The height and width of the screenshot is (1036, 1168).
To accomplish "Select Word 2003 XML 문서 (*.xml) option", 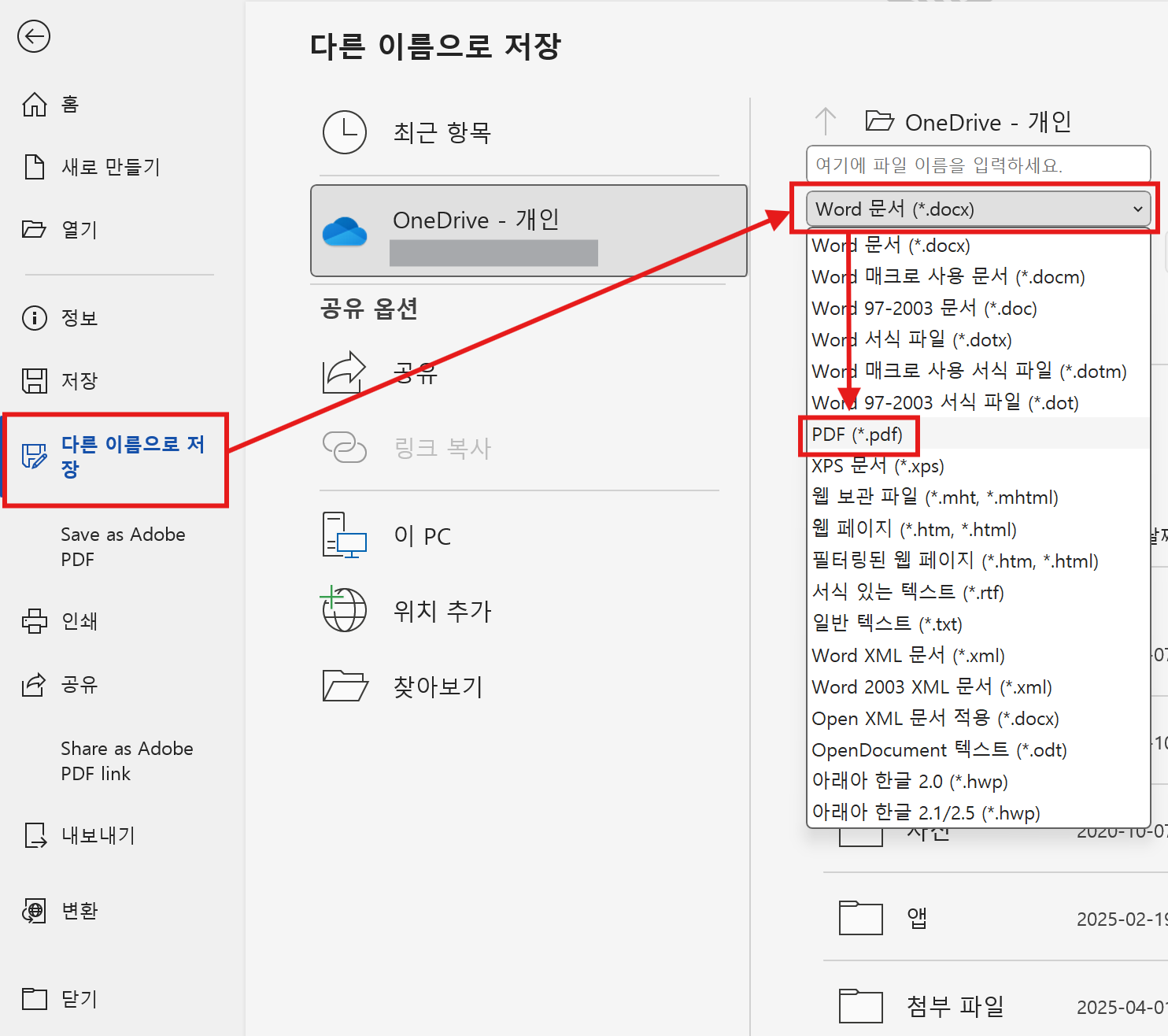I will (978, 686).
